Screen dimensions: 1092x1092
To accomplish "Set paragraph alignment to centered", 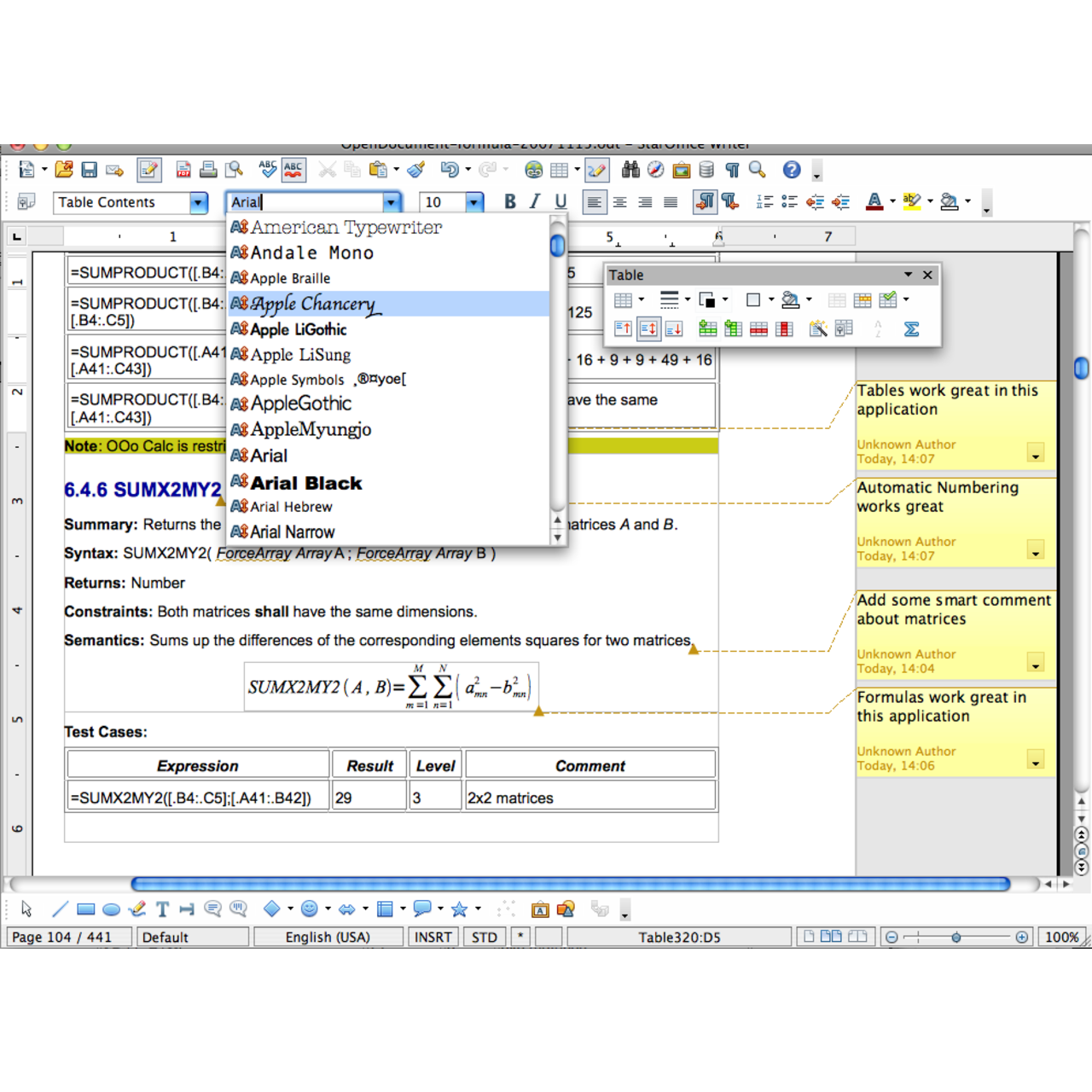I will [x=620, y=202].
